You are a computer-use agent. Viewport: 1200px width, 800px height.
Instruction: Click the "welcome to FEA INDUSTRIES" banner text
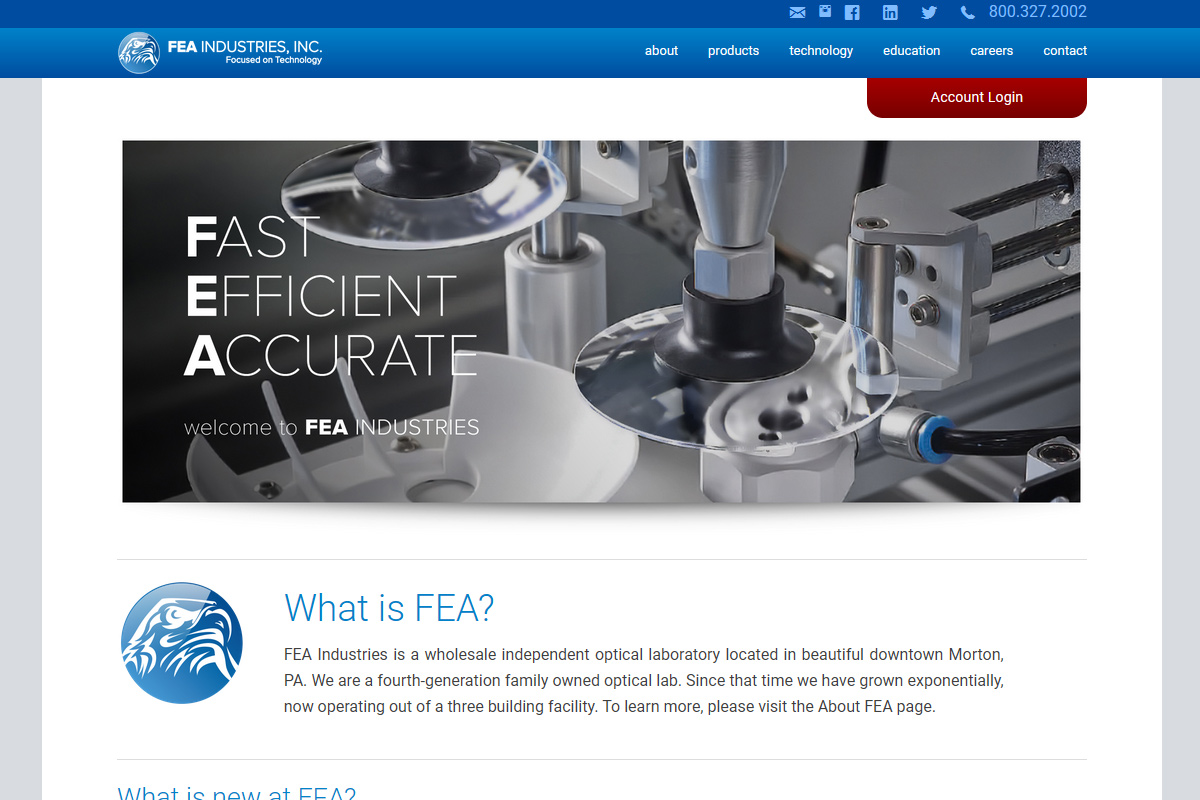pyautogui.click(x=332, y=428)
